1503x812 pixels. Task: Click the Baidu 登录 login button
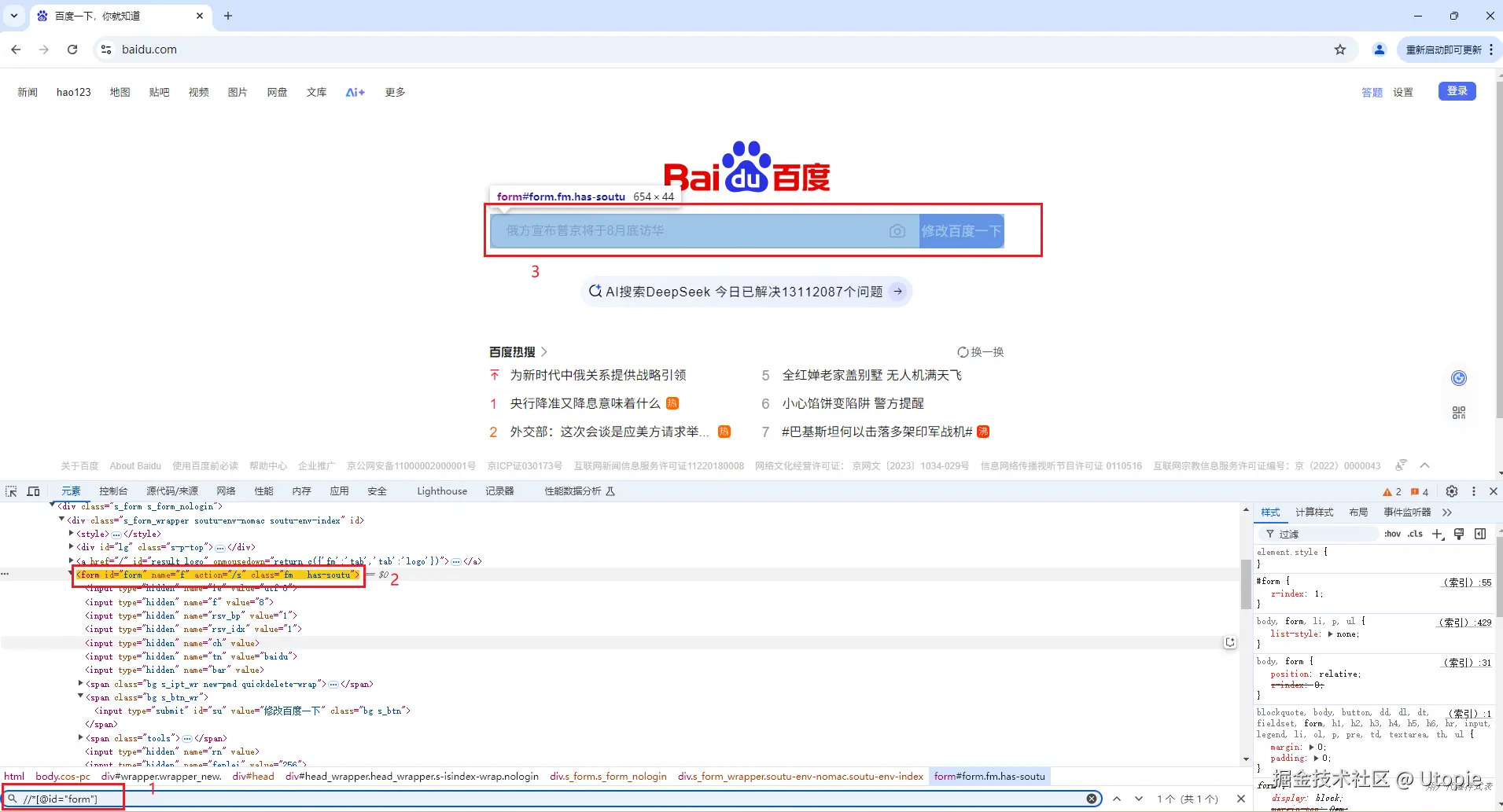(x=1457, y=91)
